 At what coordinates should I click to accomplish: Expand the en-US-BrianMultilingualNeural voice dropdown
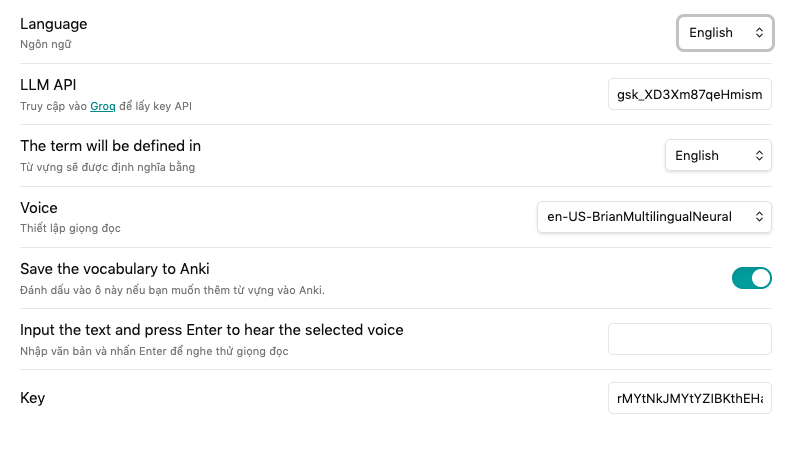[x=654, y=216]
